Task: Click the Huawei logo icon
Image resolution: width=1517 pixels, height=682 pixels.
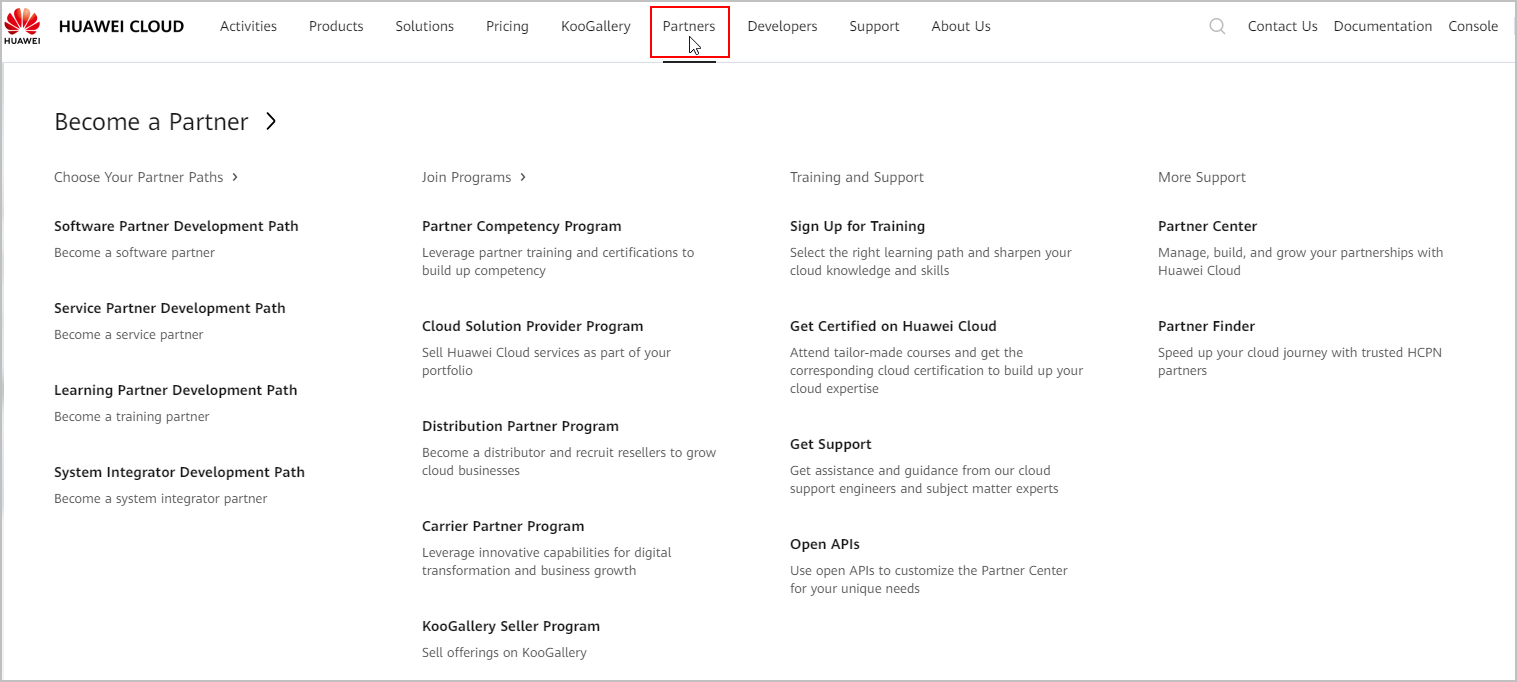Action: 22,27
